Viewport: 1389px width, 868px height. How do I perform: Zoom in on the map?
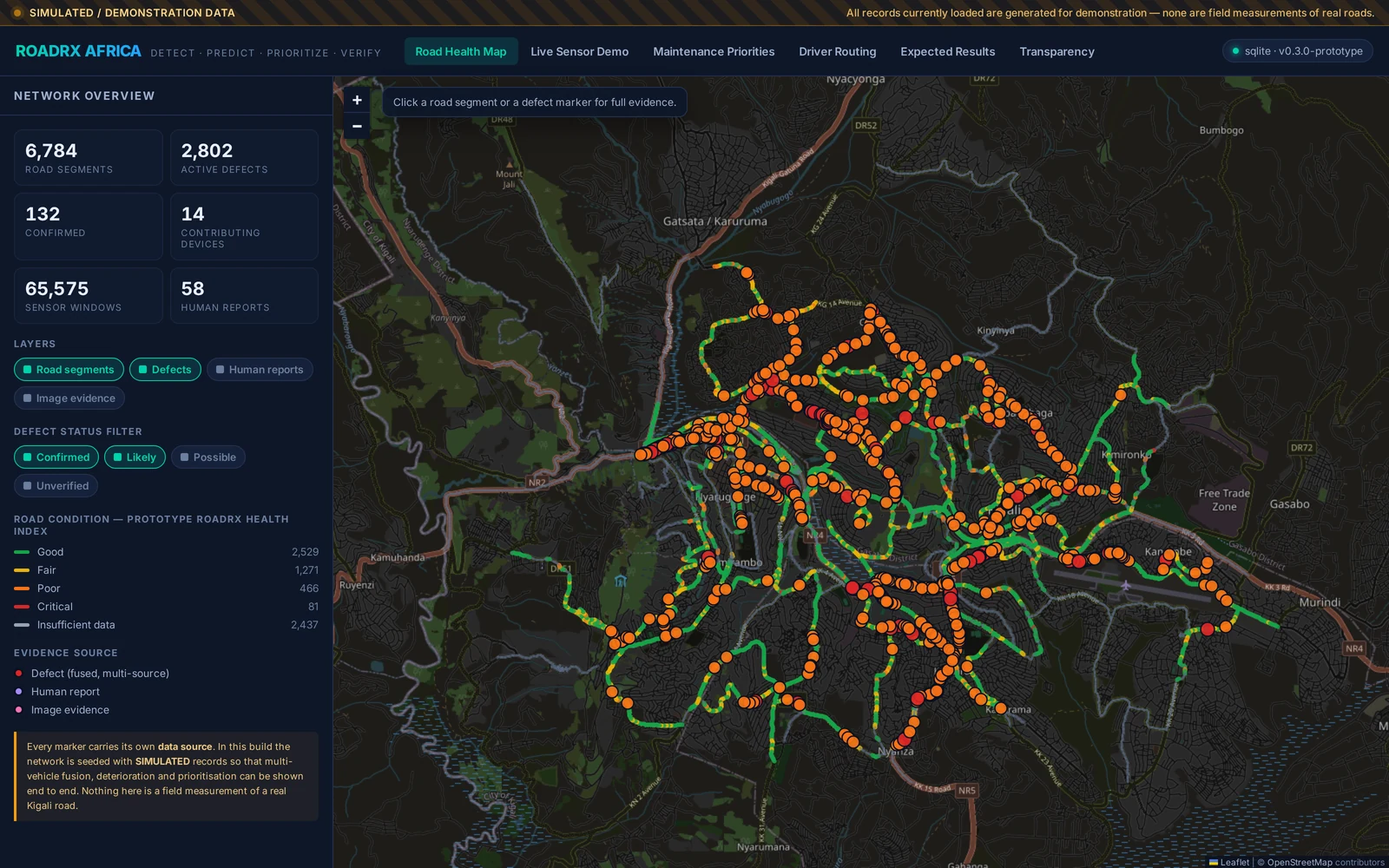click(x=357, y=100)
